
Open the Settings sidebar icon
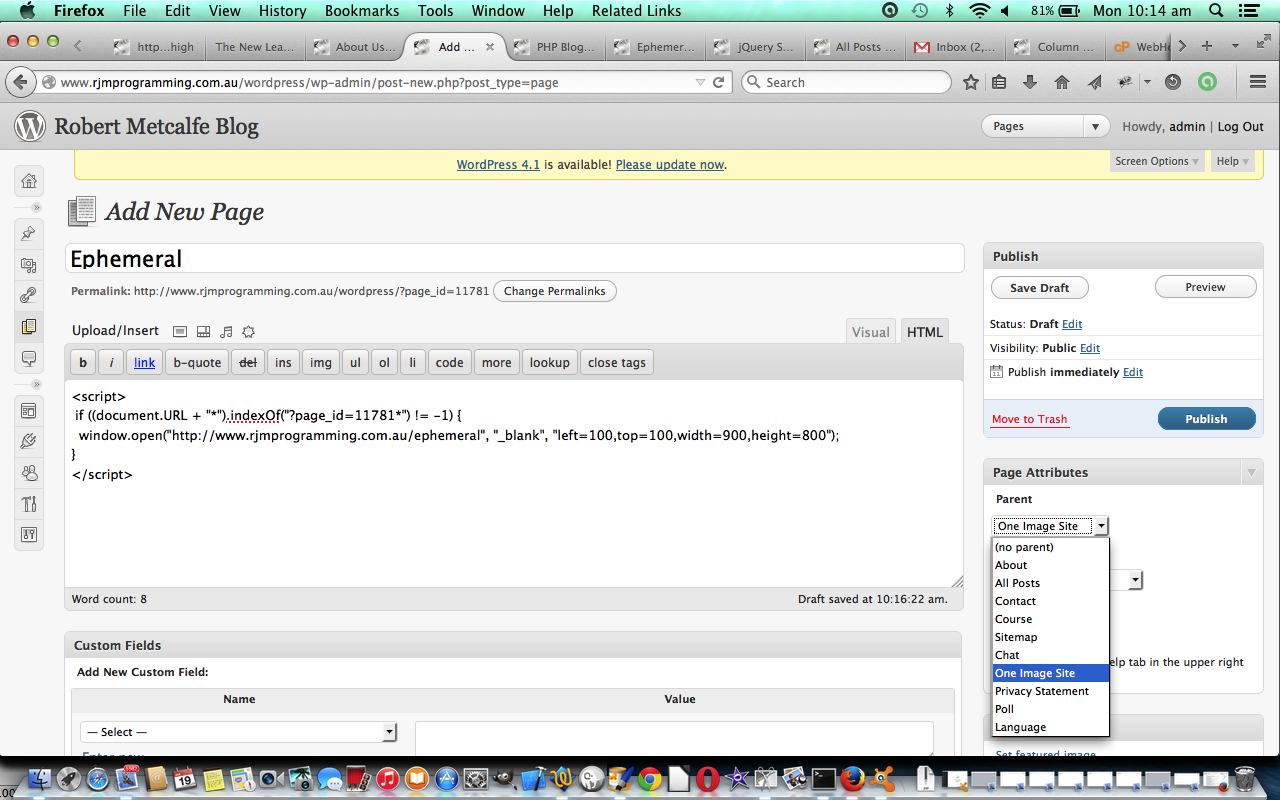tap(29, 535)
